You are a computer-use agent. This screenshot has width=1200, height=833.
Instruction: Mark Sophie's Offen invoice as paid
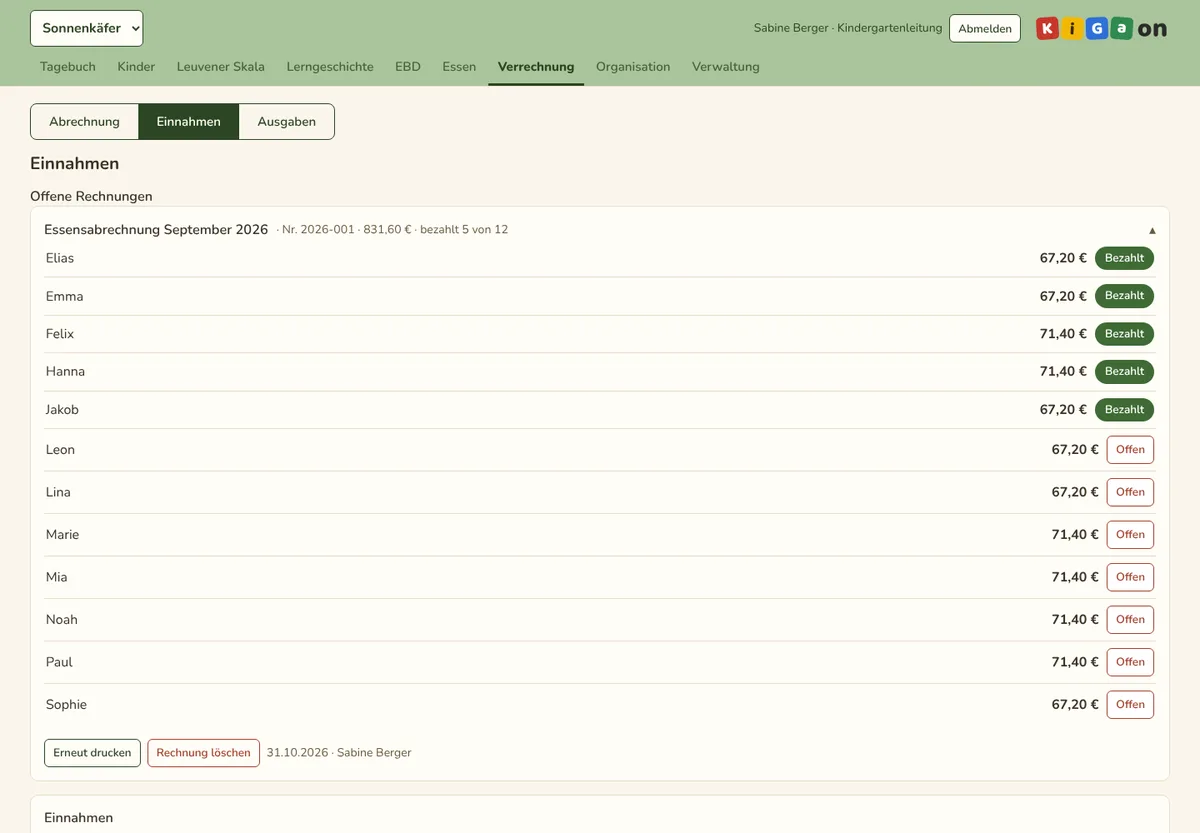coord(1130,705)
